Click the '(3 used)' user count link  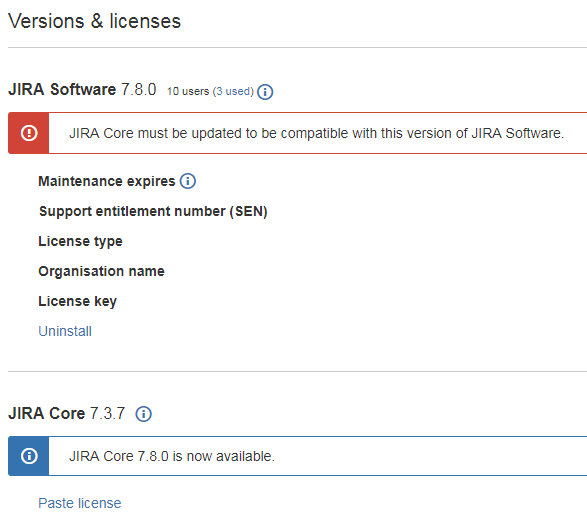(233, 91)
